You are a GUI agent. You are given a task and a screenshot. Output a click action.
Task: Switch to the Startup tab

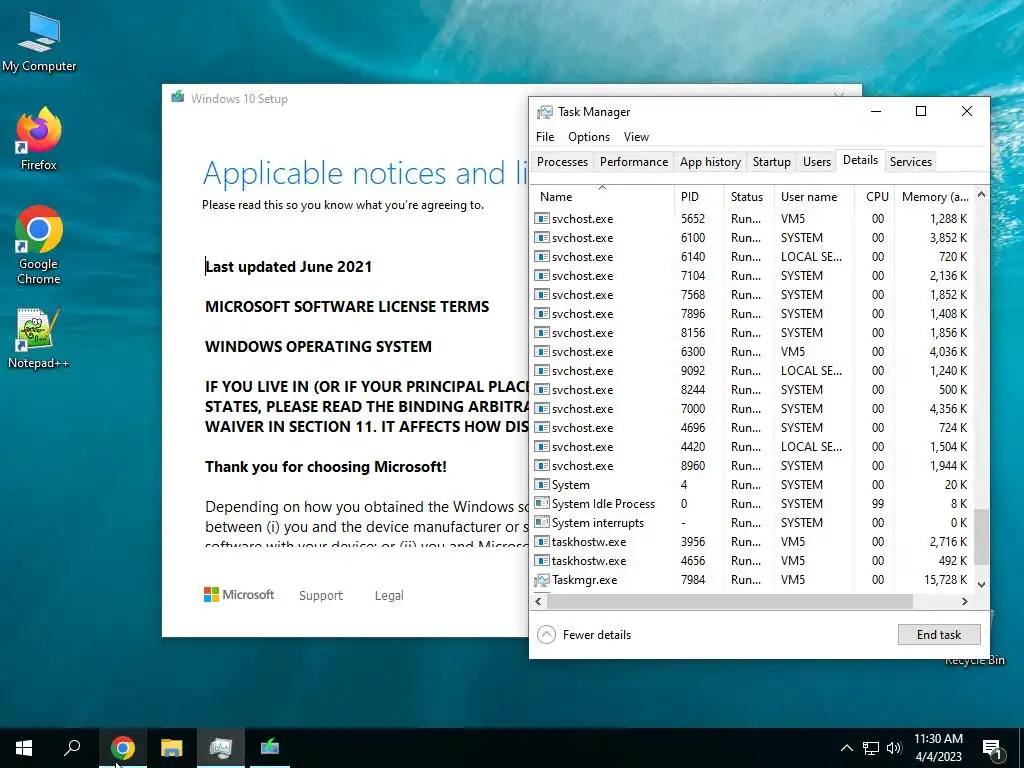[771, 162]
